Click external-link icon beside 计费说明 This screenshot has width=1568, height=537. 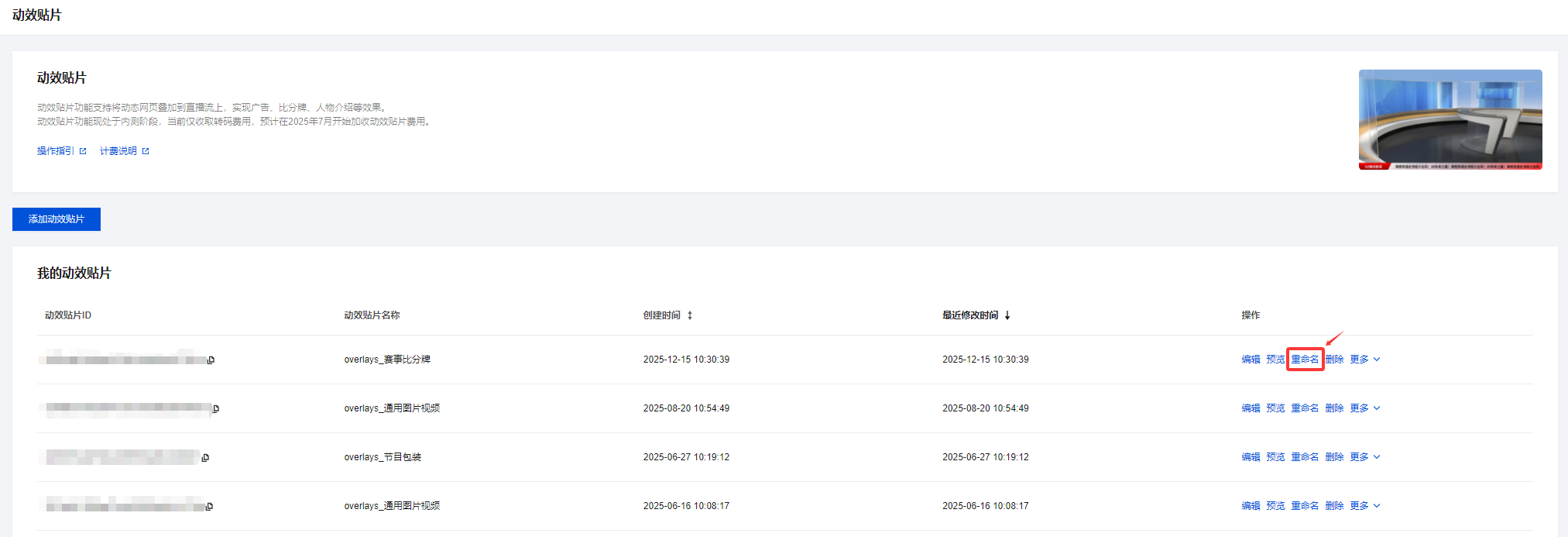pos(146,151)
